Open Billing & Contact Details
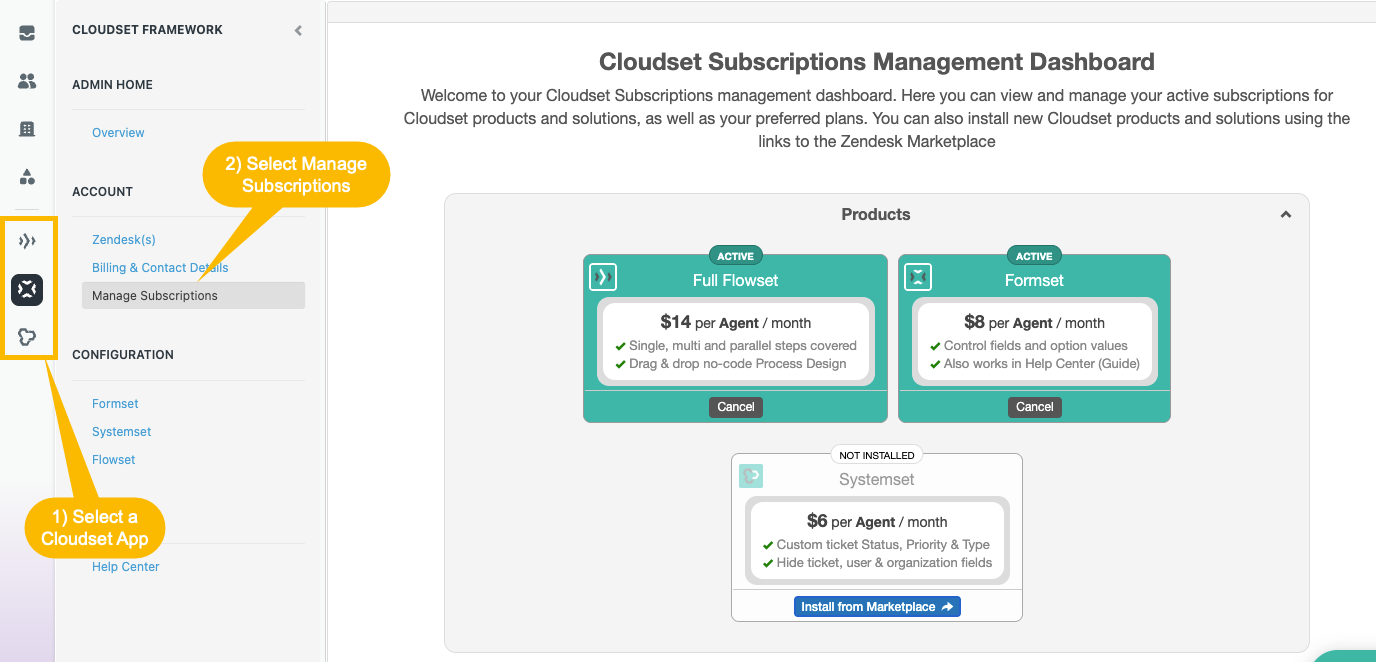 [x=160, y=268]
